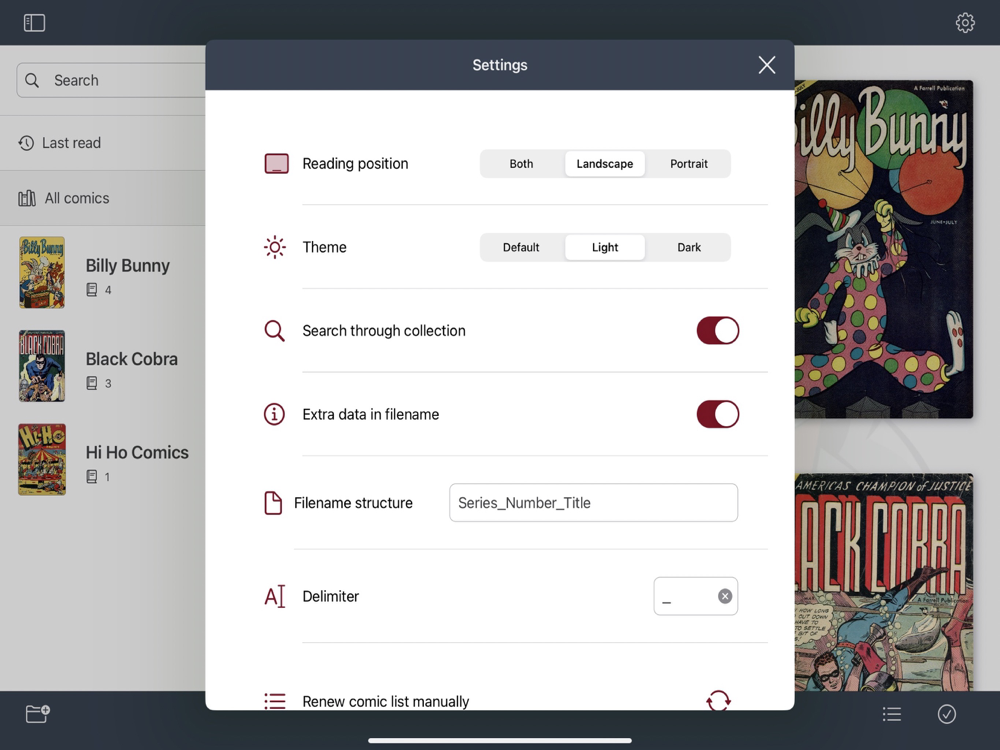Click the Filename structure input field

pyautogui.click(x=593, y=503)
